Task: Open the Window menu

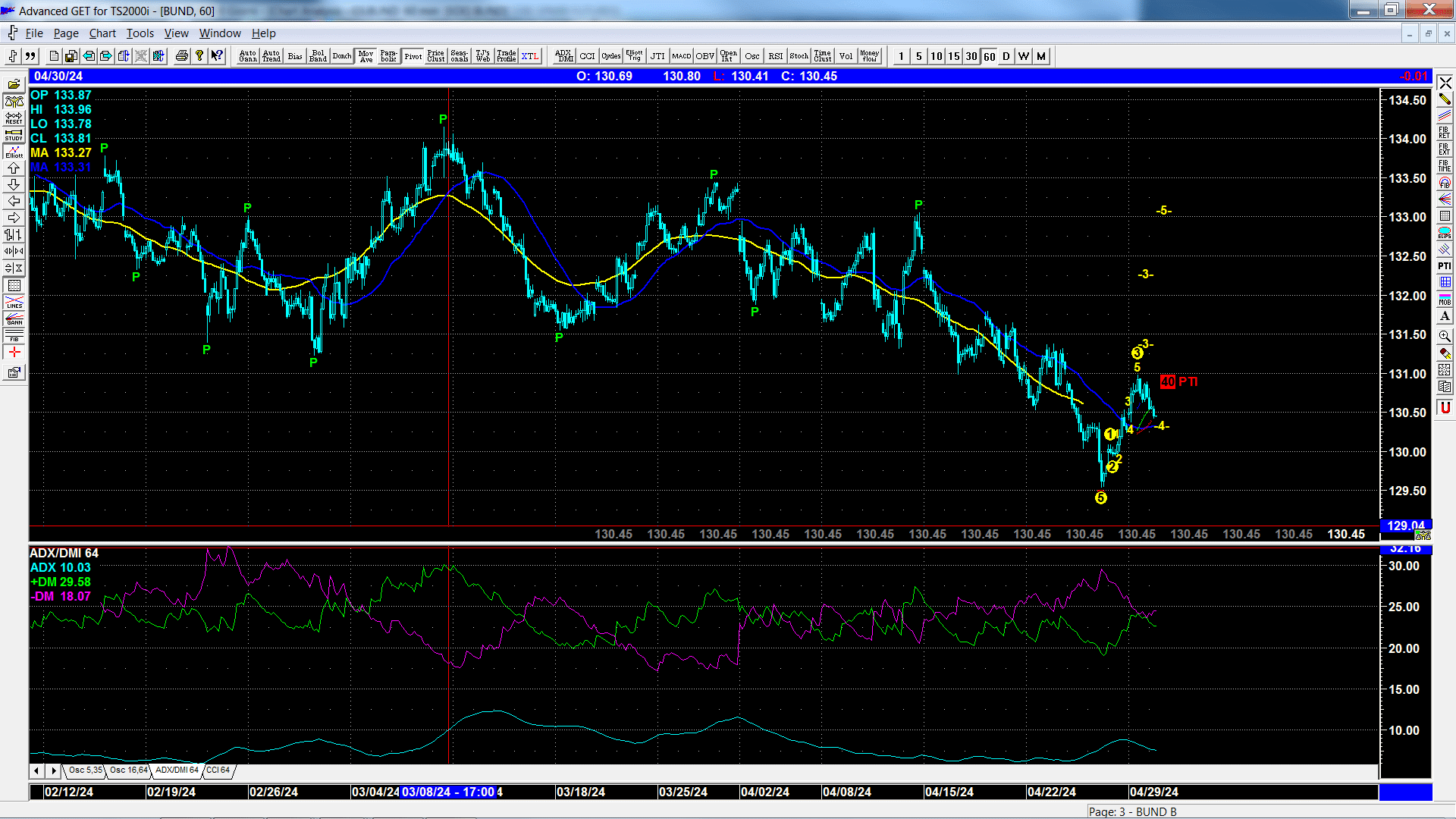Action: 220,33
